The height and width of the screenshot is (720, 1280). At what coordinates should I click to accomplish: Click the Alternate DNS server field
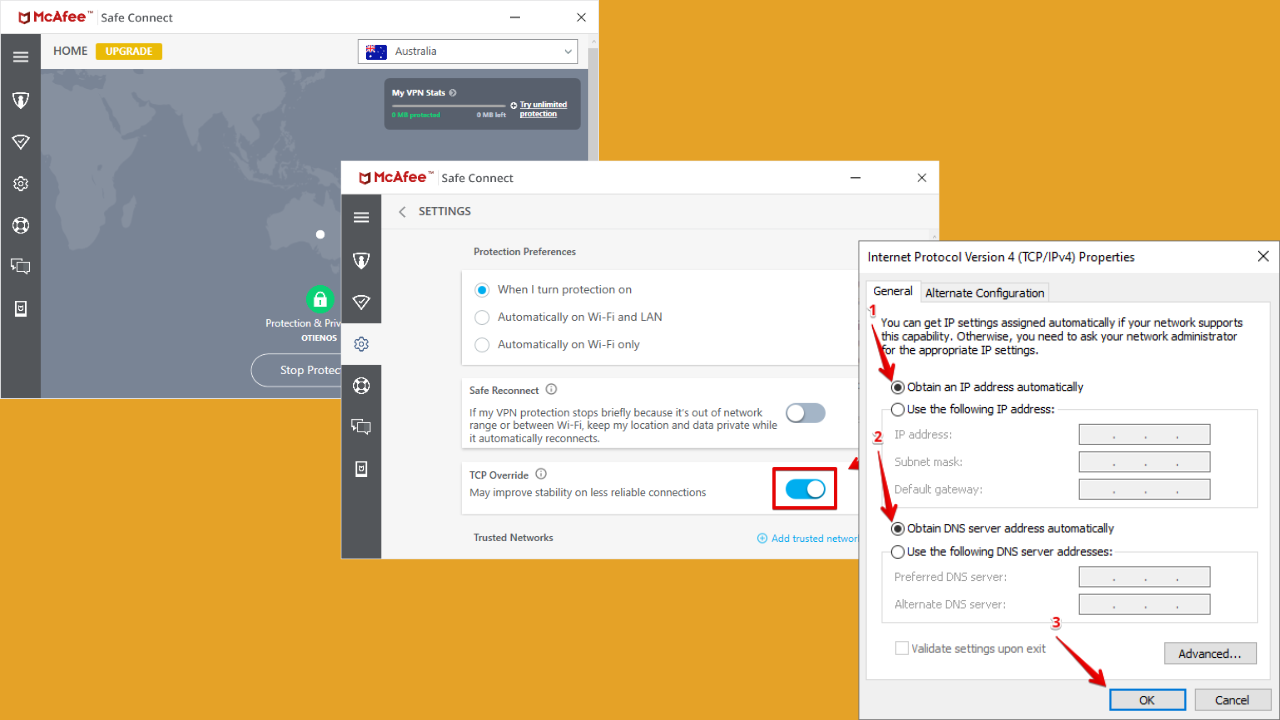click(1145, 604)
